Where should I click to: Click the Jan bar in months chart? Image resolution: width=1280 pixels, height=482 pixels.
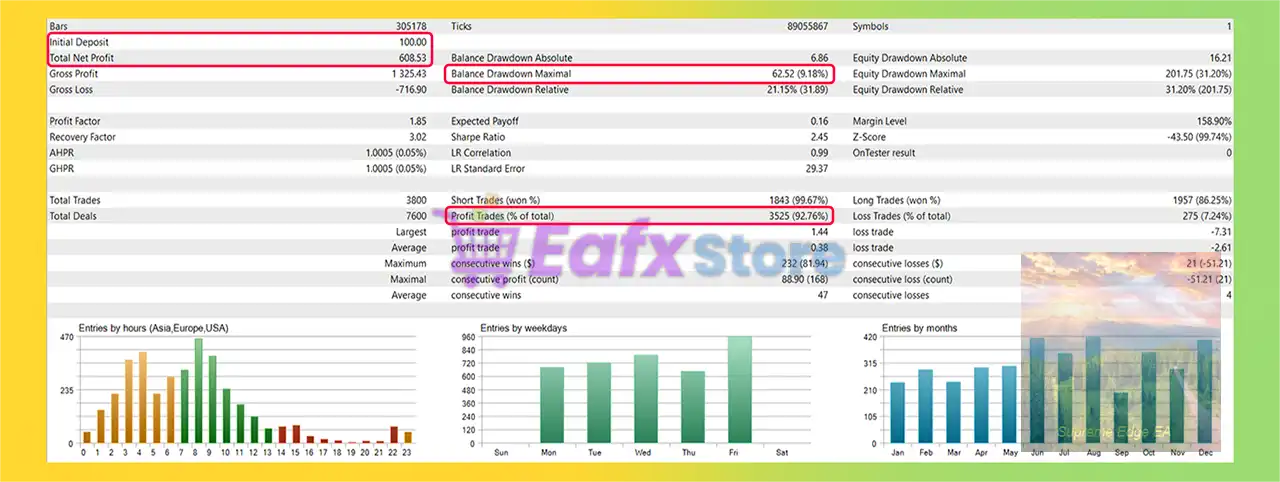(897, 413)
